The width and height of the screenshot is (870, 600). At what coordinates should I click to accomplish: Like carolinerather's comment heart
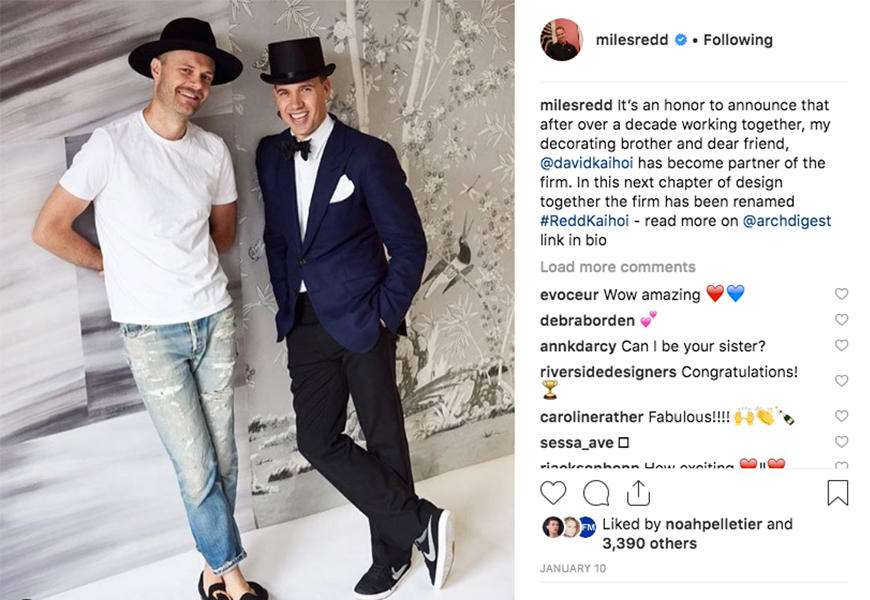tap(842, 416)
